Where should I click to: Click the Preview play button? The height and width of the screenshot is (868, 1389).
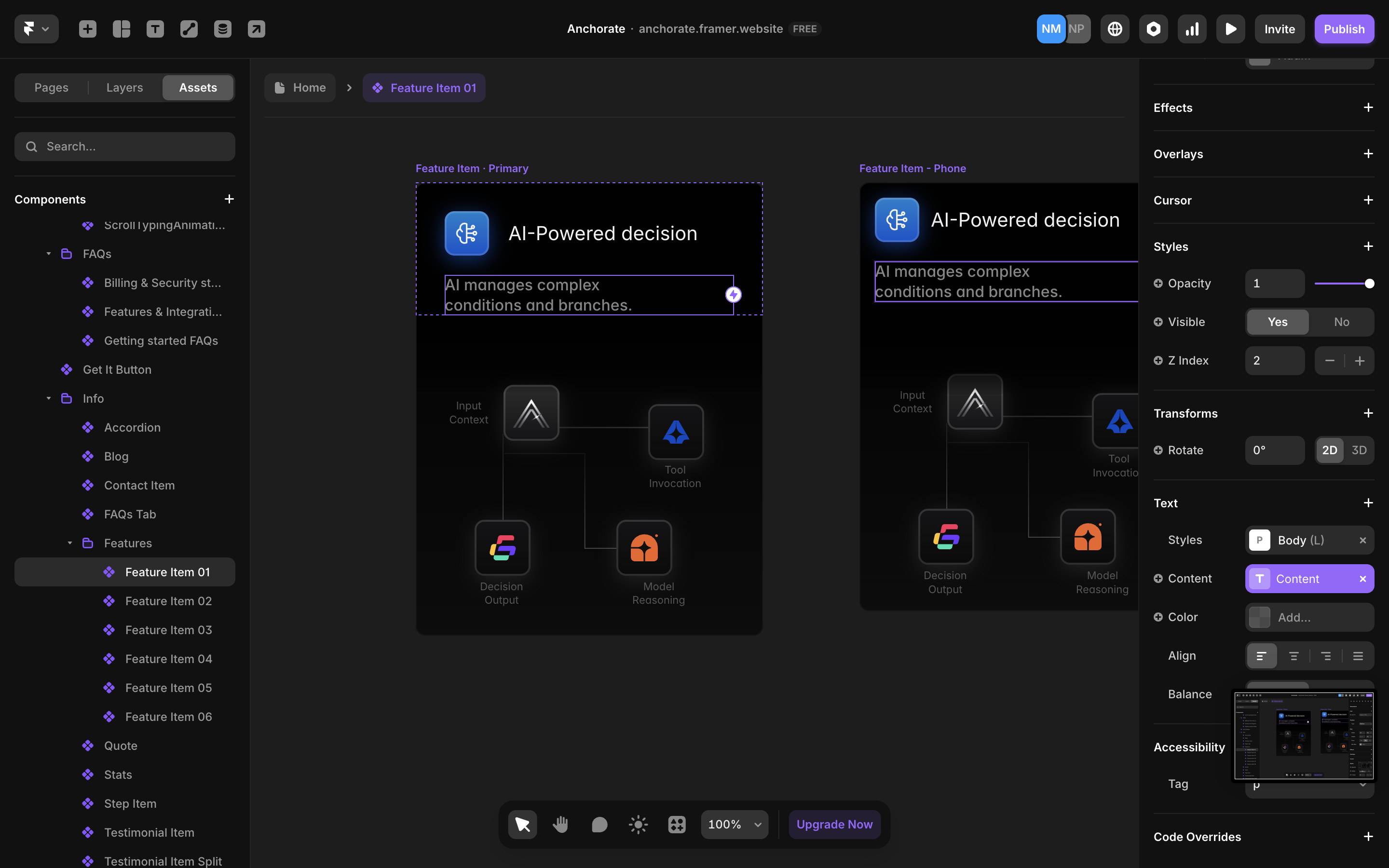1230,29
